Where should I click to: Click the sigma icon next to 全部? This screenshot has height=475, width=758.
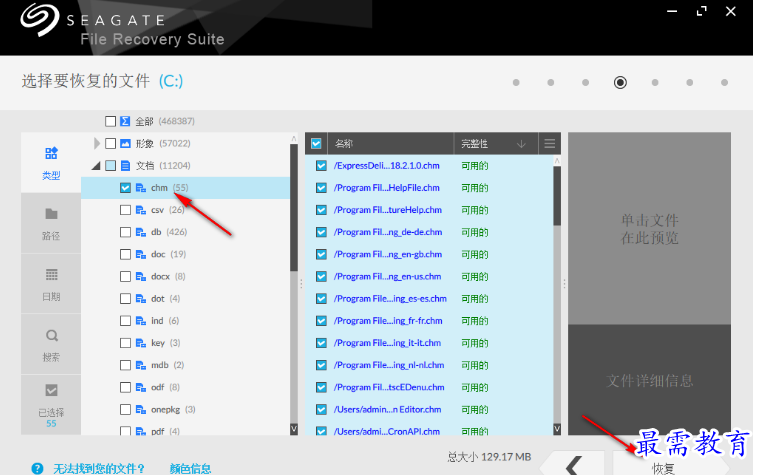pyautogui.click(x=125, y=121)
